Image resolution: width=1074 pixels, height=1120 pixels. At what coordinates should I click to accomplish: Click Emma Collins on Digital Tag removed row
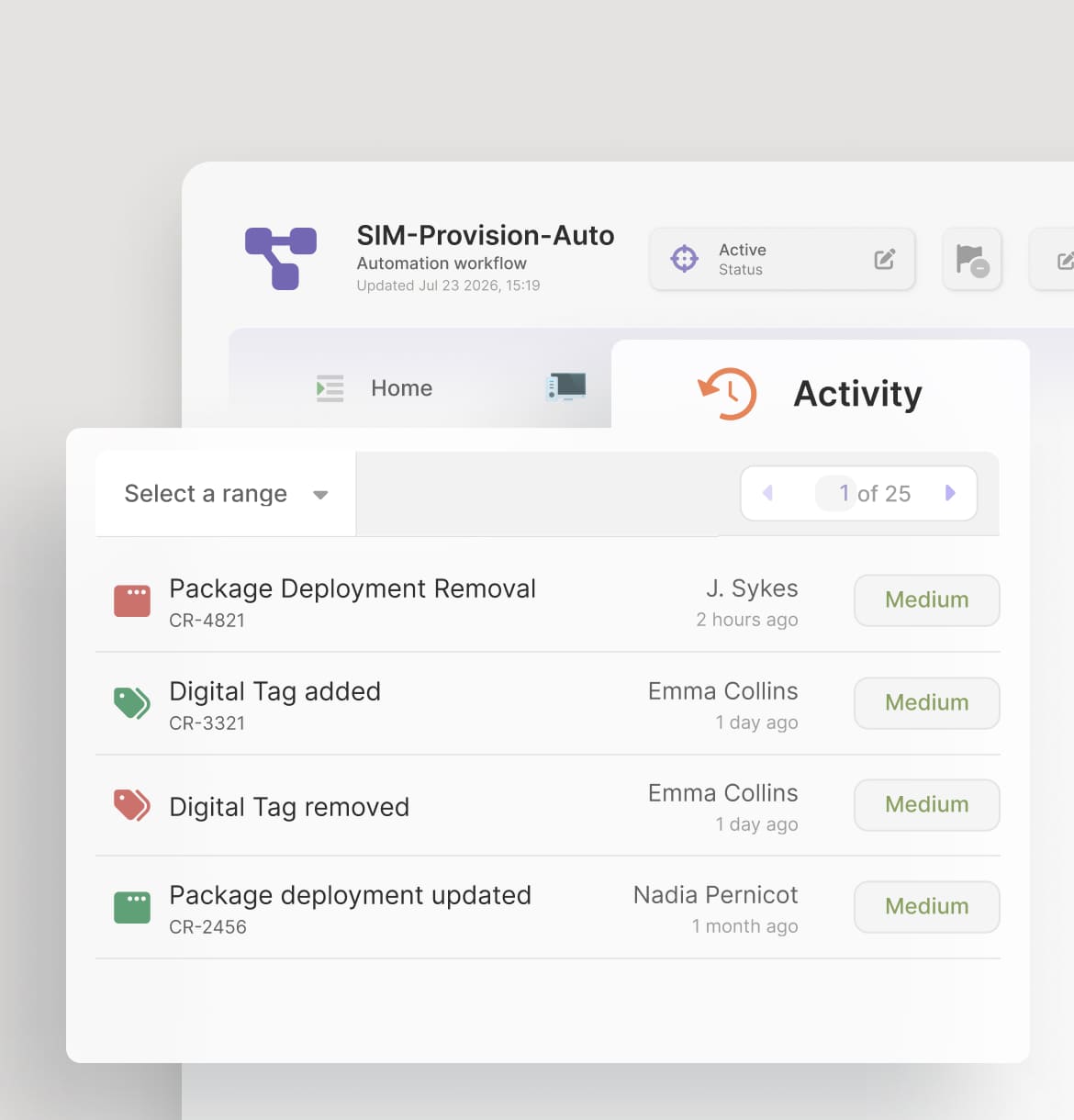click(722, 793)
